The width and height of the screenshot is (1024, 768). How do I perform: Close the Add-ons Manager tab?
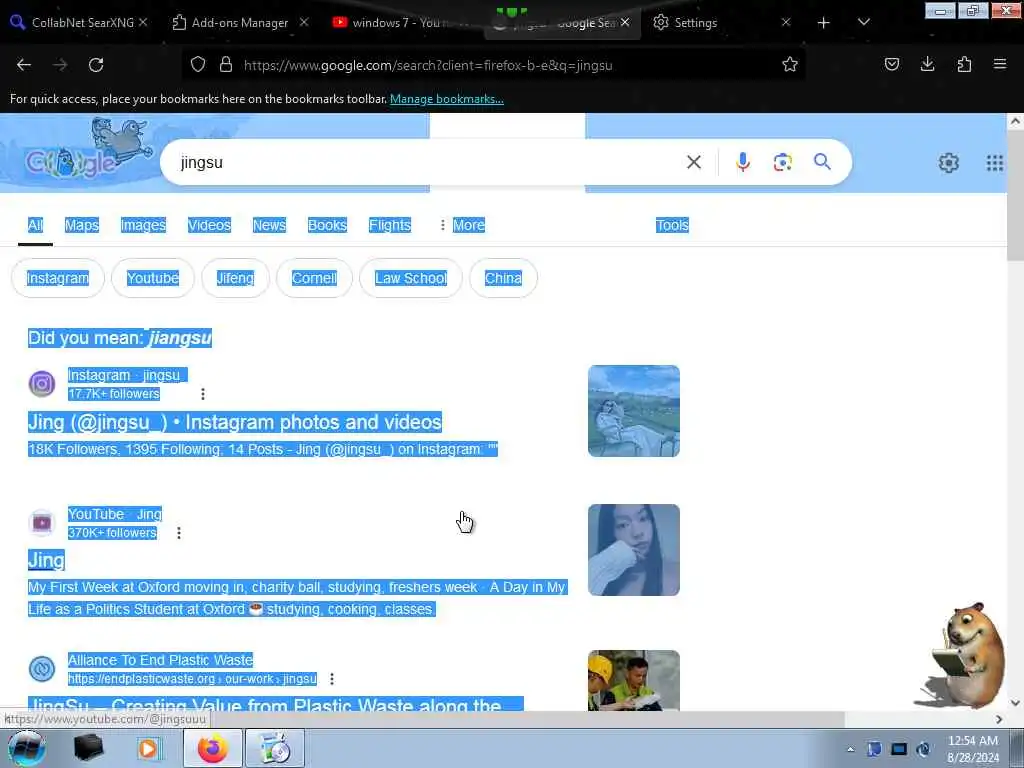click(304, 22)
